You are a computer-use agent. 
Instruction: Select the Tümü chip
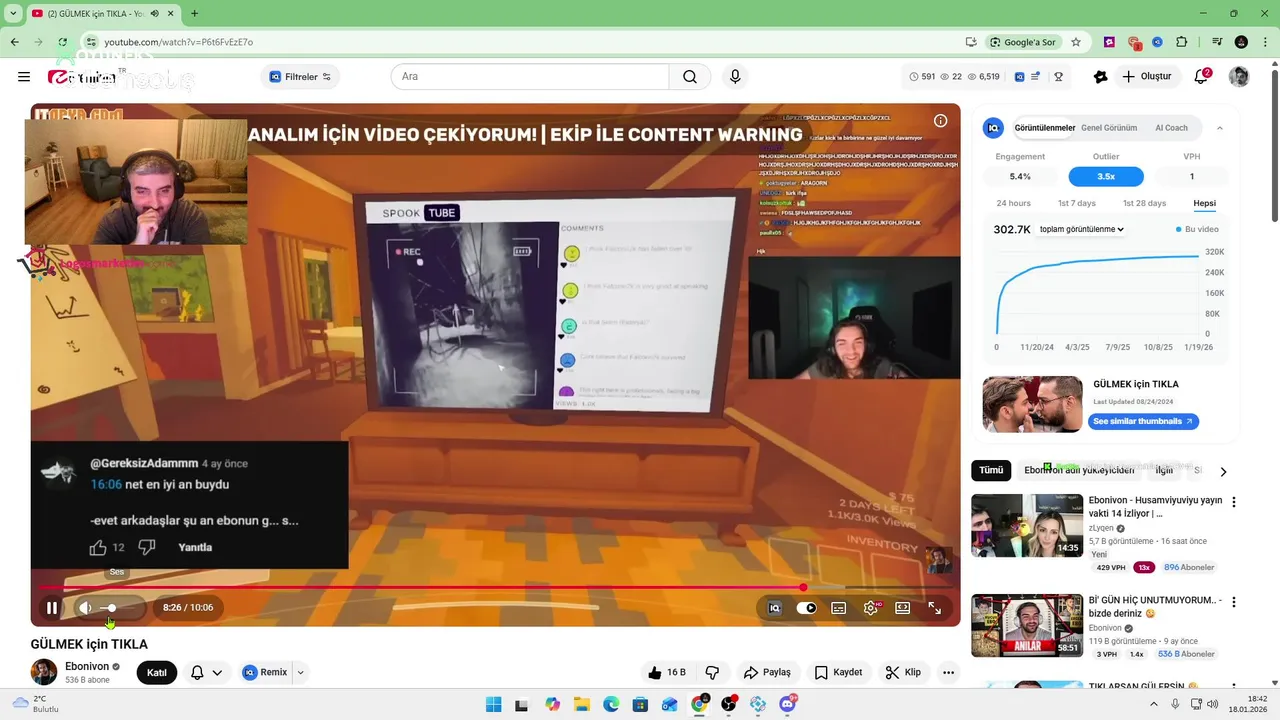(x=991, y=470)
